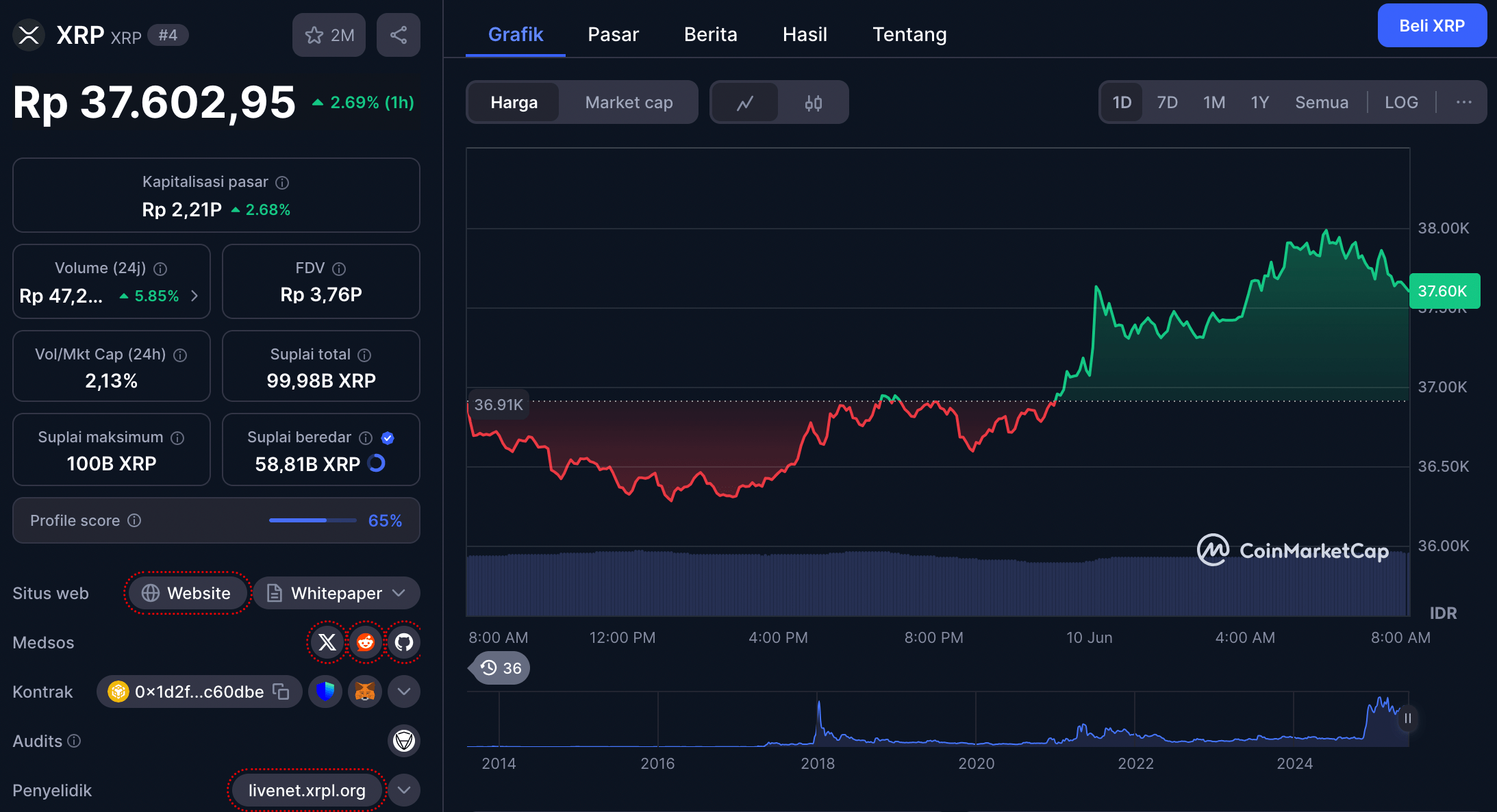Screen dimensions: 1497x812
Task: Open the audit provider badge icon
Action: coord(404,741)
